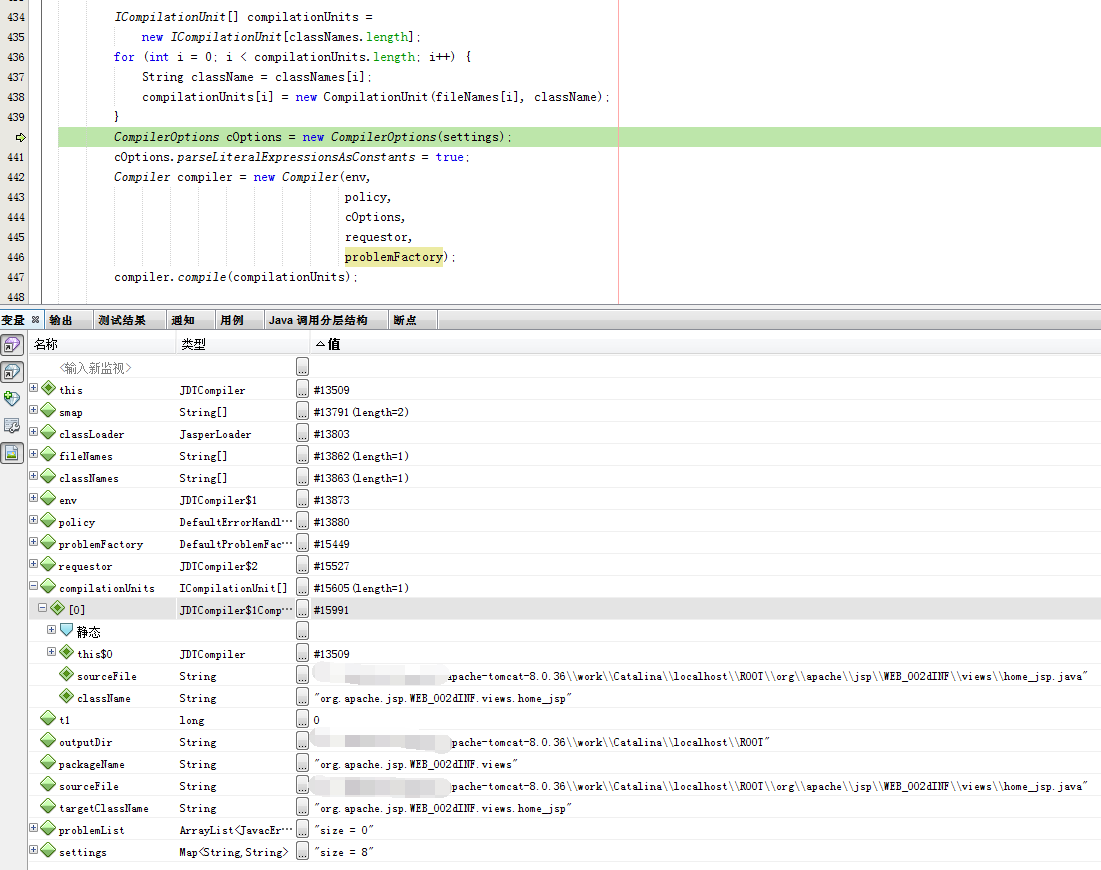Expand the requestor variable node
This screenshot has height=870, width=1101.
pos(33,563)
